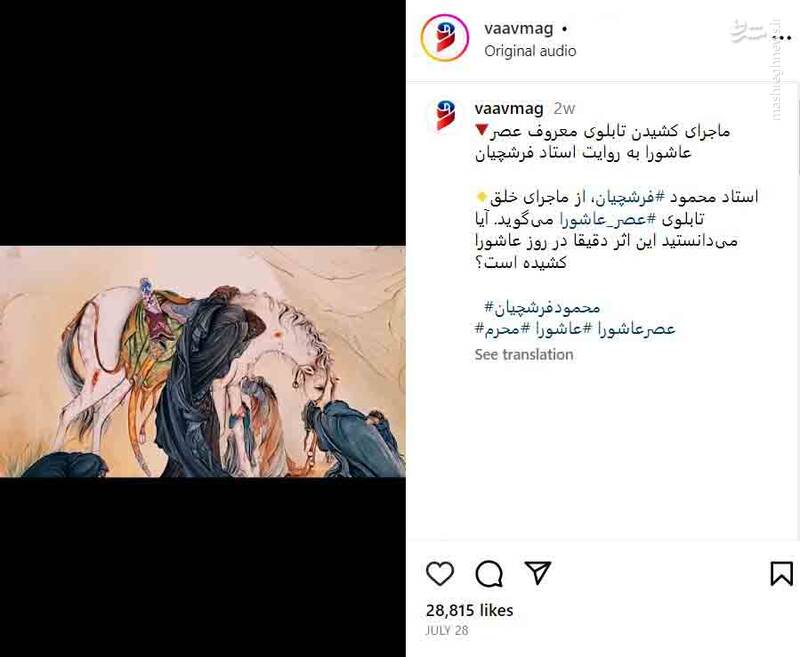
Task: Open hashtag #عصرعاشورا
Action: 629,328
